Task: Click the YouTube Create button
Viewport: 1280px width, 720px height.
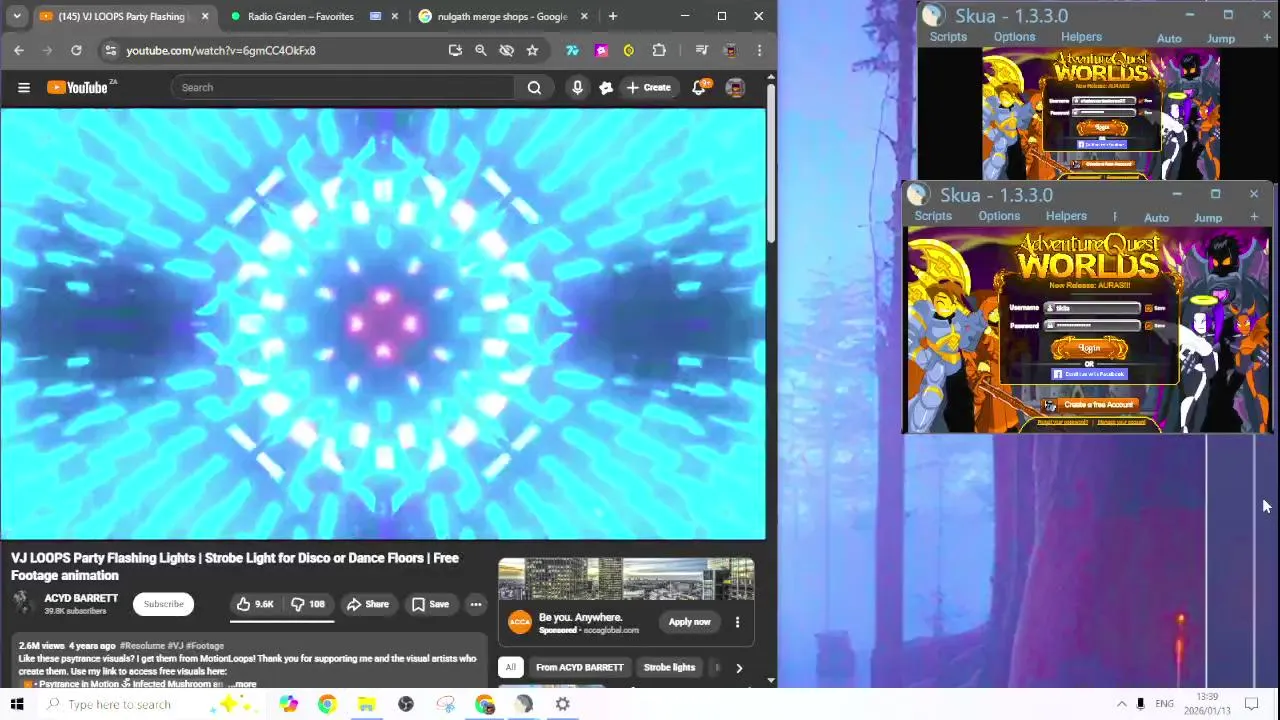Action: pyautogui.click(x=648, y=87)
